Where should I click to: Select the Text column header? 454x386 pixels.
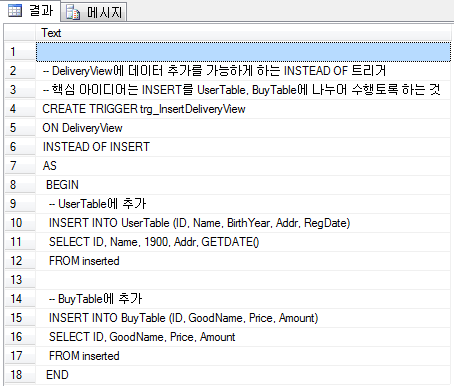click(243, 33)
